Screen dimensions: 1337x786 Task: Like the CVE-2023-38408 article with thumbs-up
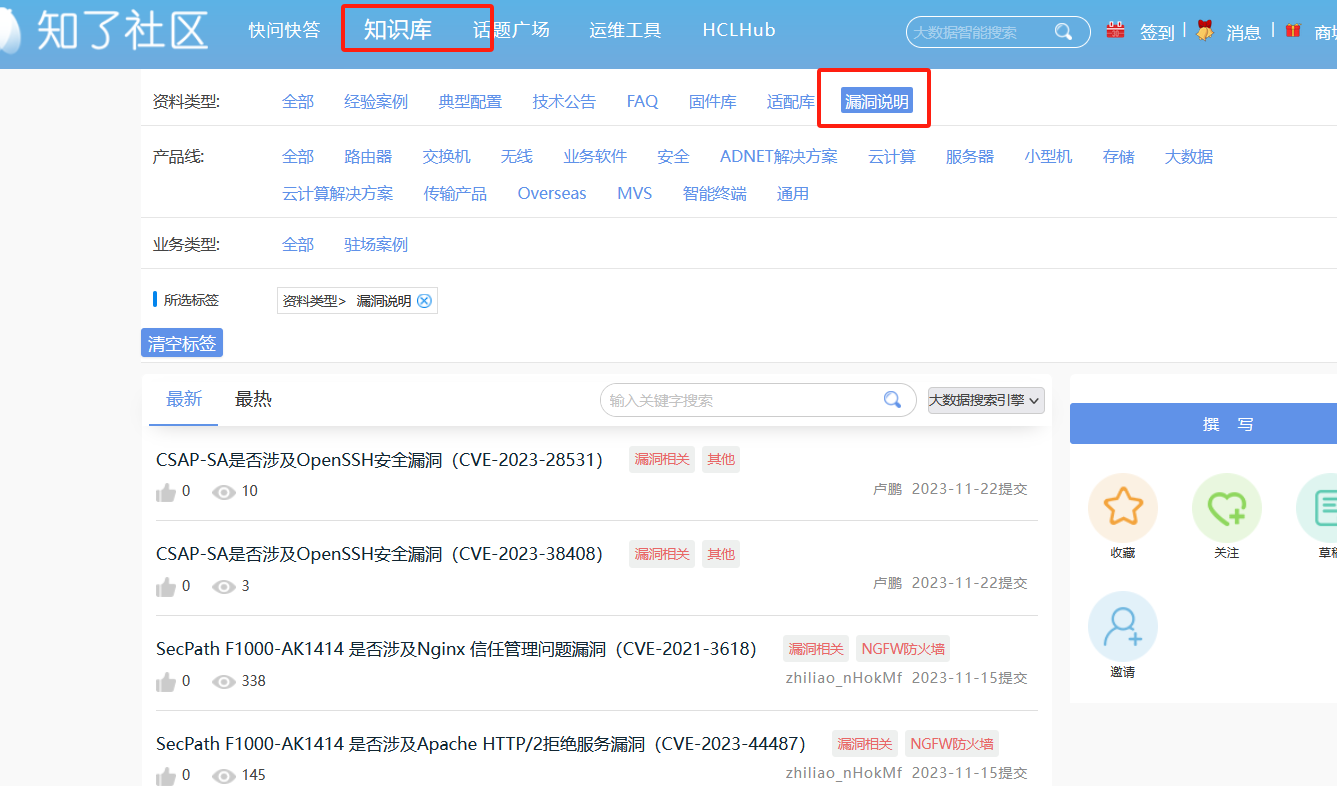coord(166,586)
